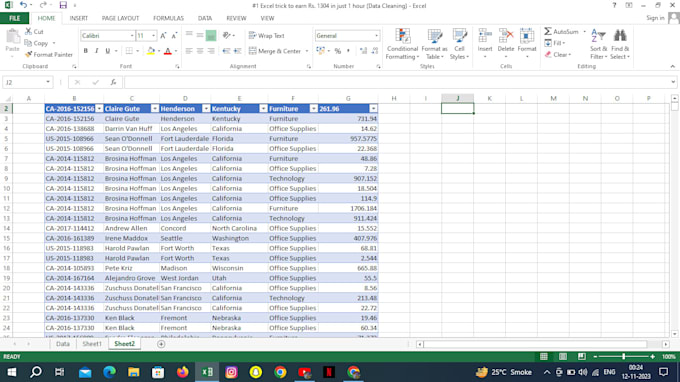Click the Save icon in Quick Access Toolbar
The image size is (680, 382).
pyautogui.click(x=63, y=6)
